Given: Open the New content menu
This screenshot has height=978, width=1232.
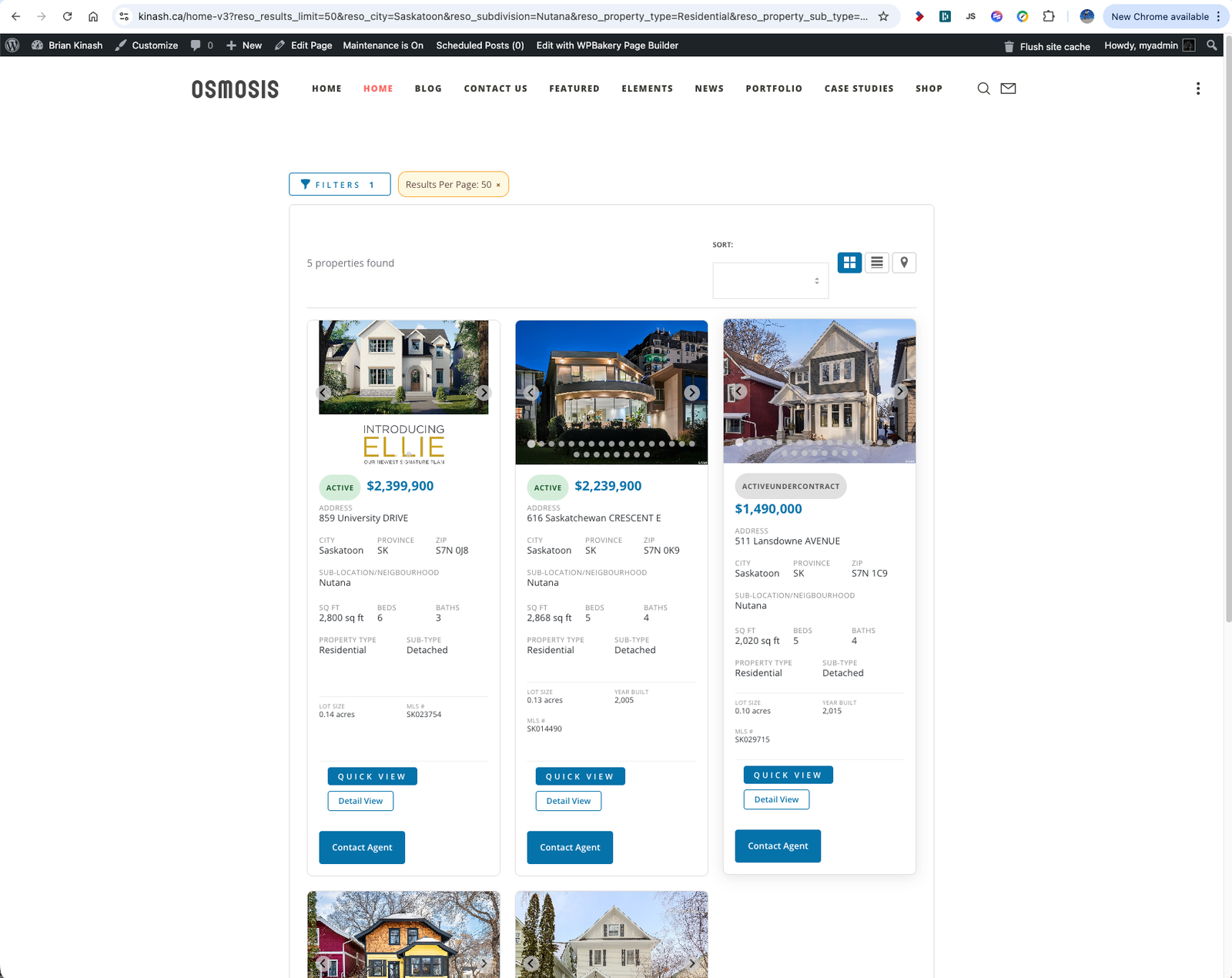Looking at the screenshot, I should coord(244,45).
